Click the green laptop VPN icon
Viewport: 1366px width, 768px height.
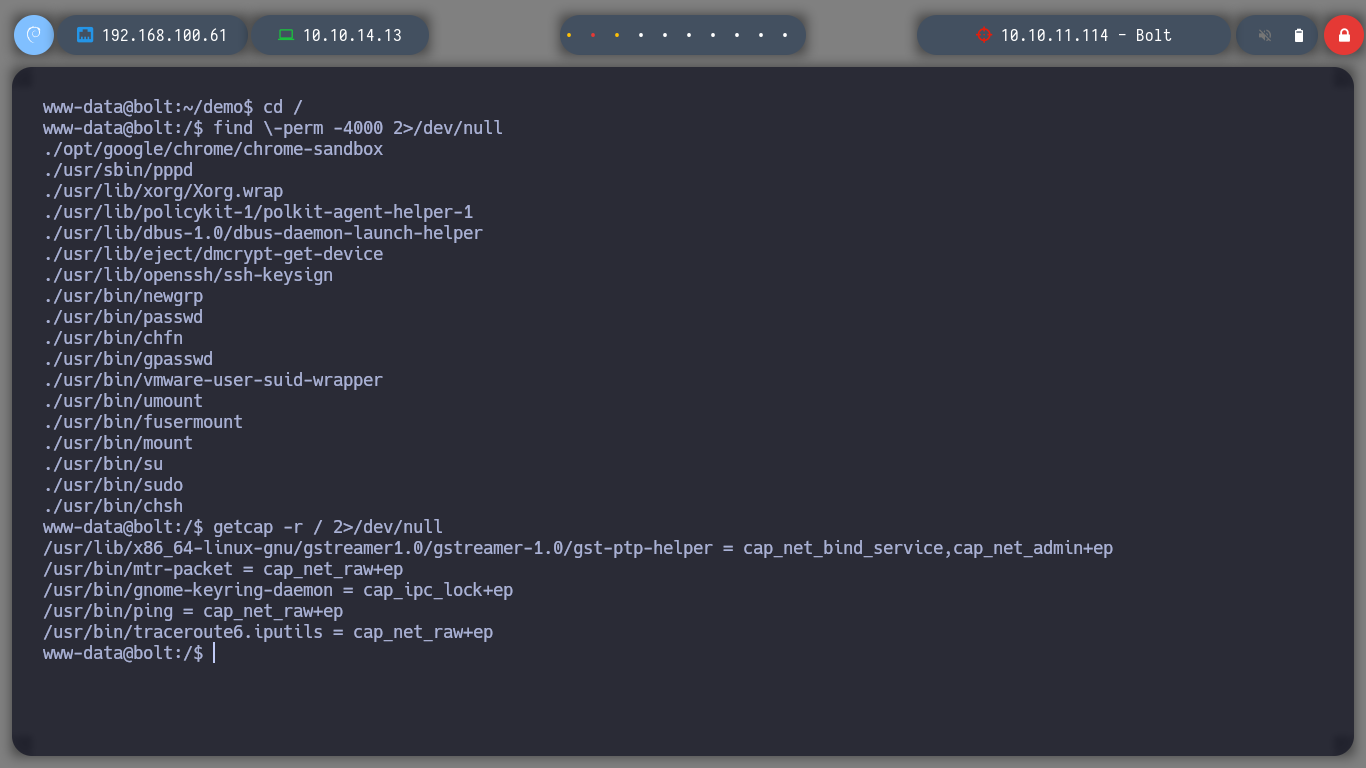click(x=286, y=35)
